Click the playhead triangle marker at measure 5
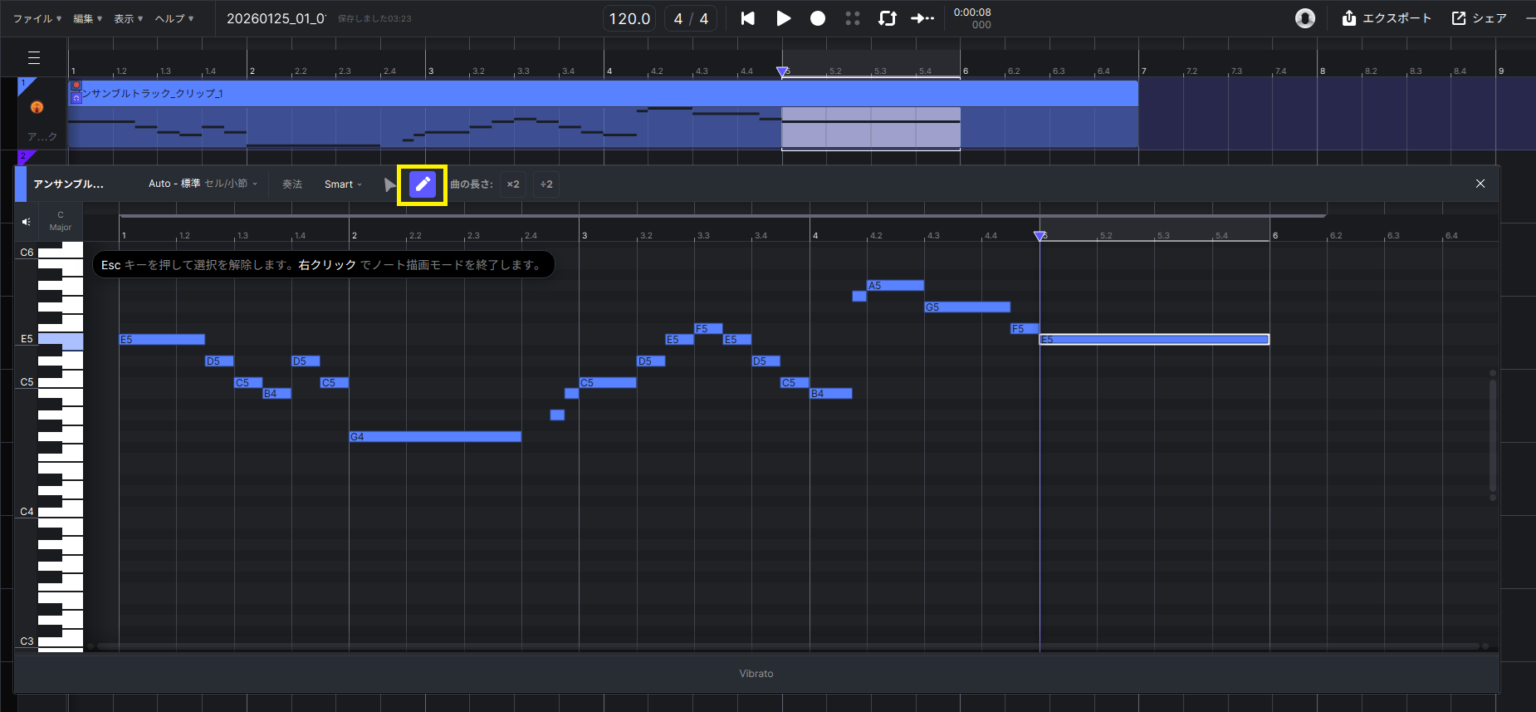The height and width of the screenshot is (712, 1536). 1040,235
